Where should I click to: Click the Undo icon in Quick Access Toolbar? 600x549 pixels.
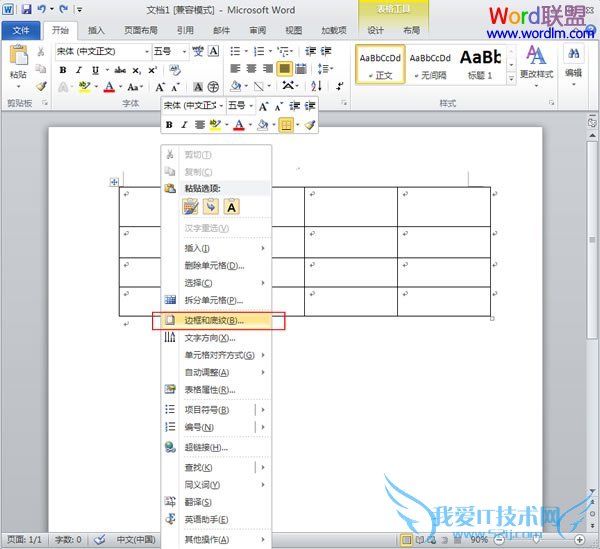(41, 9)
